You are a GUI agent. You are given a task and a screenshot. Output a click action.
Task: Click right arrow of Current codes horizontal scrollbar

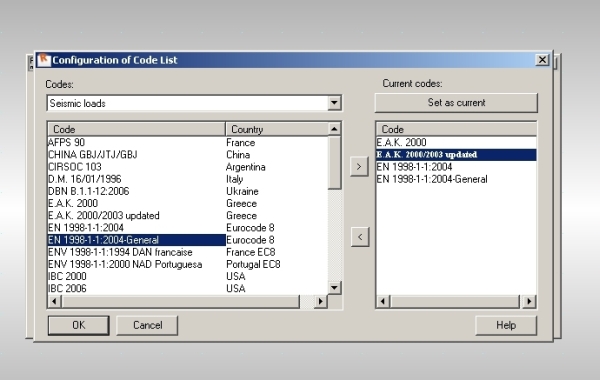(x=529, y=302)
